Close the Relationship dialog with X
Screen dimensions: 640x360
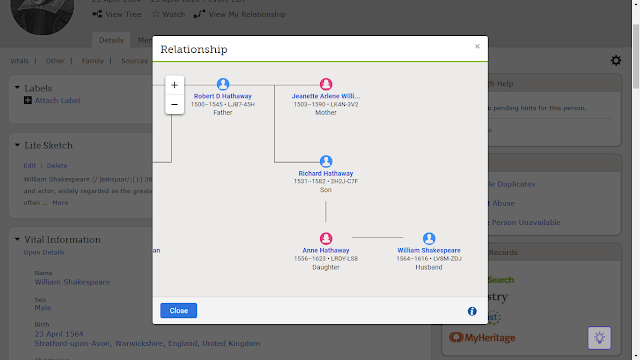click(477, 47)
